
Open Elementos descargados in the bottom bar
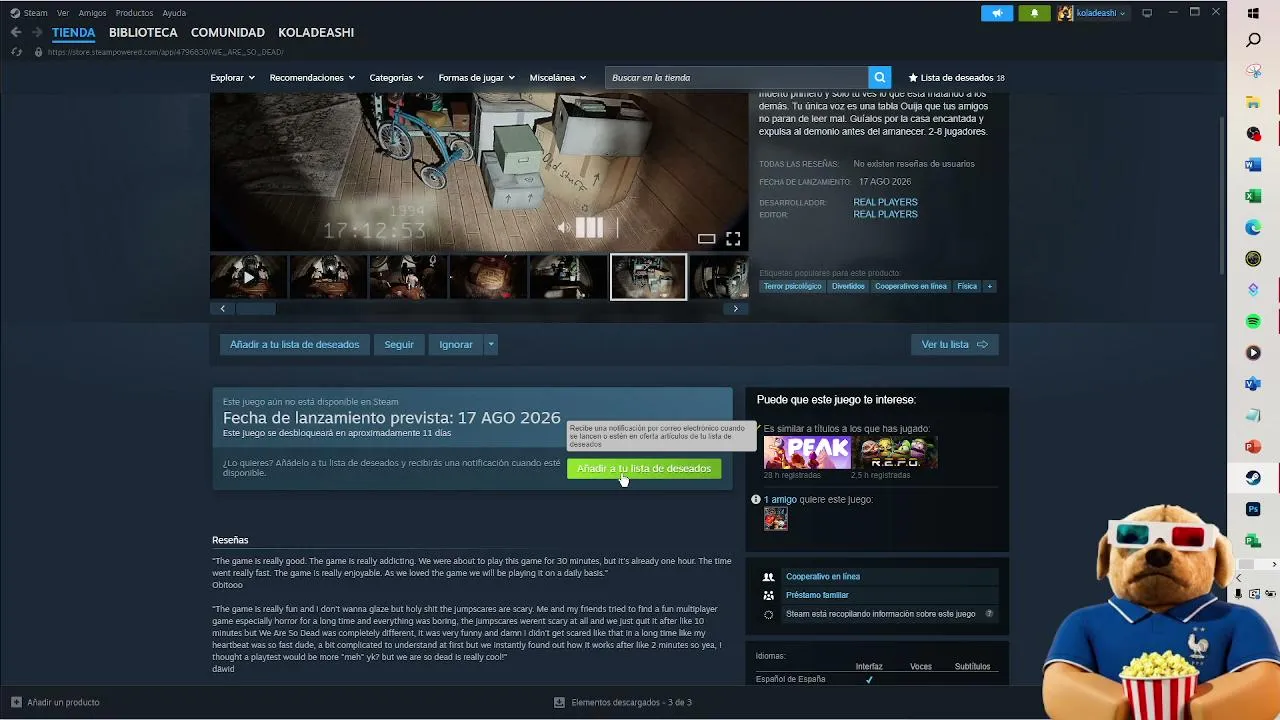pyautogui.click(x=623, y=702)
